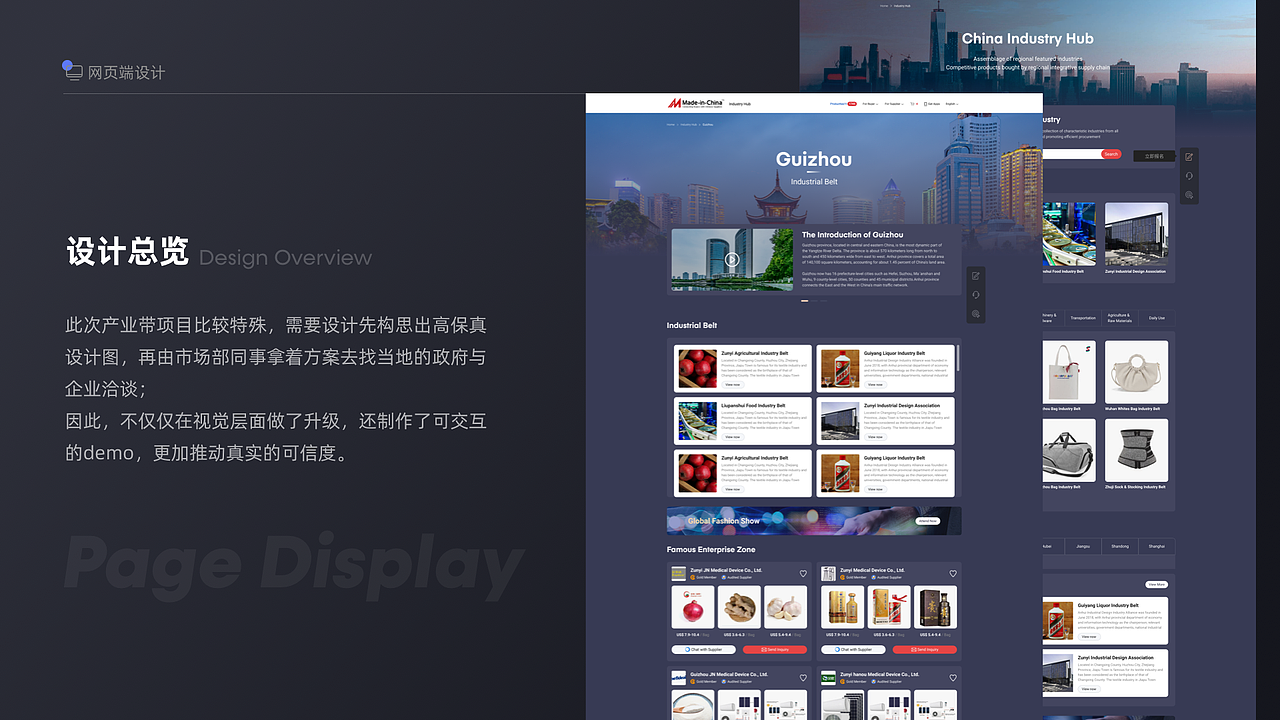This screenshot has height=720, width=1280.
Task: Click Search button in China Industry Hub page
Action: point(1111,154)
